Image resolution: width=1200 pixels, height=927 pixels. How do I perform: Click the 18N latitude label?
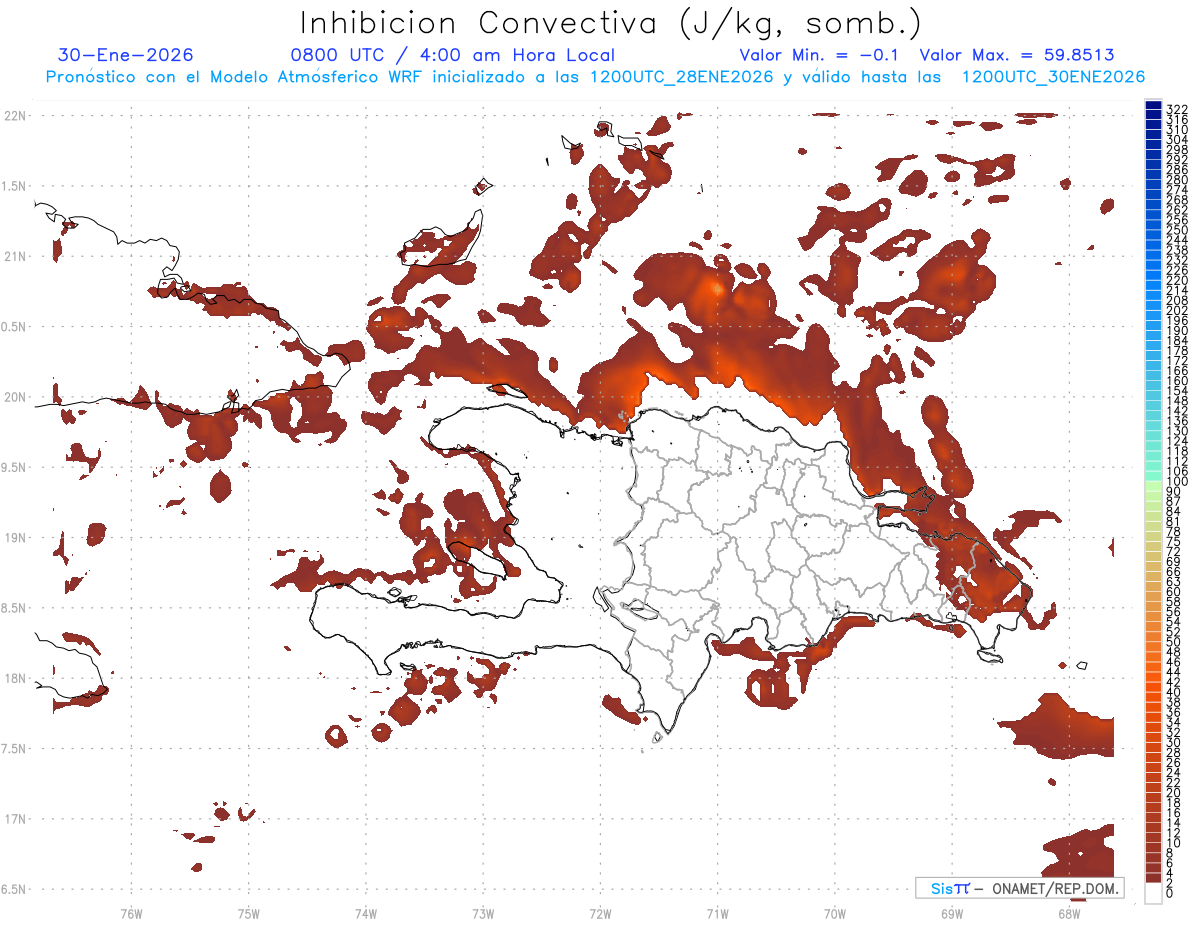point(15,678)
